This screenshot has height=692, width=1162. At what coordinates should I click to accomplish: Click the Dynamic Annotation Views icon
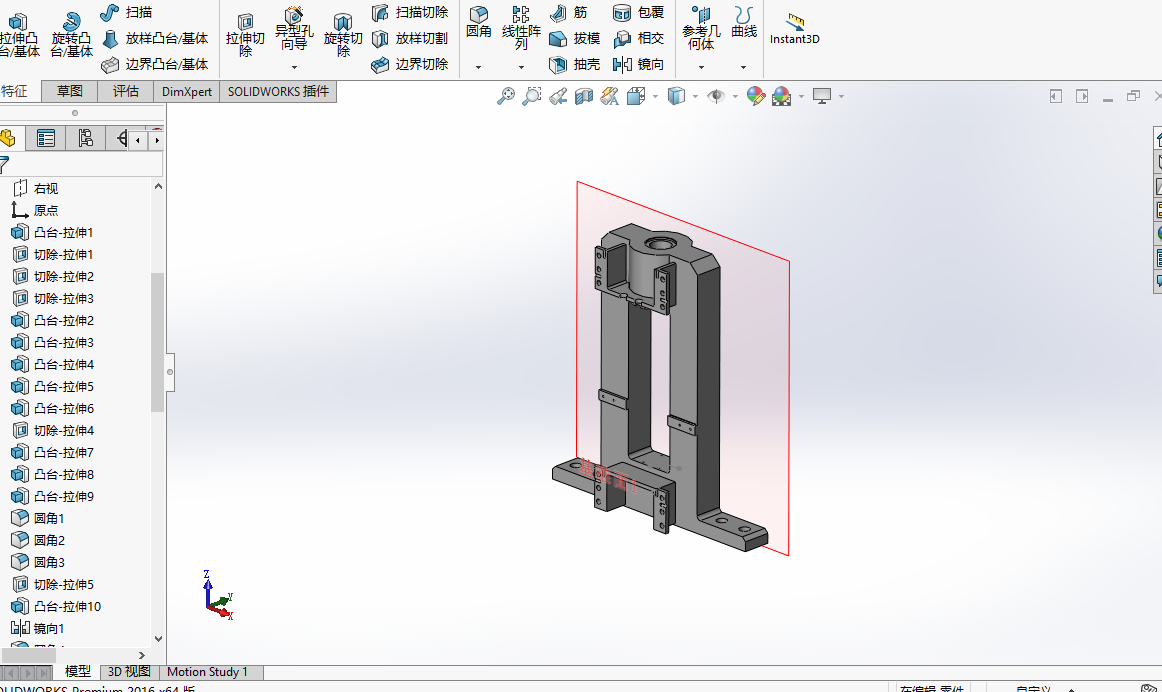[610, 96]
